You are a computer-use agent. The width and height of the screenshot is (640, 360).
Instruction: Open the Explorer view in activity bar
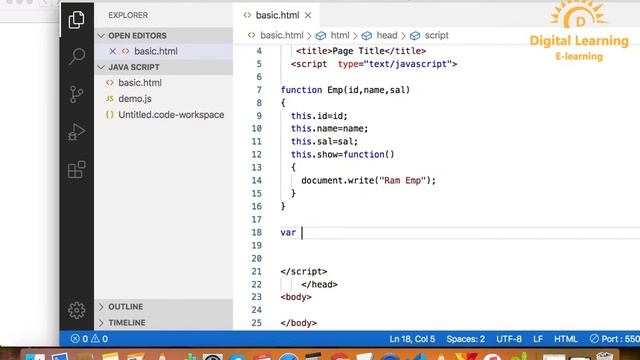point(76,20)
